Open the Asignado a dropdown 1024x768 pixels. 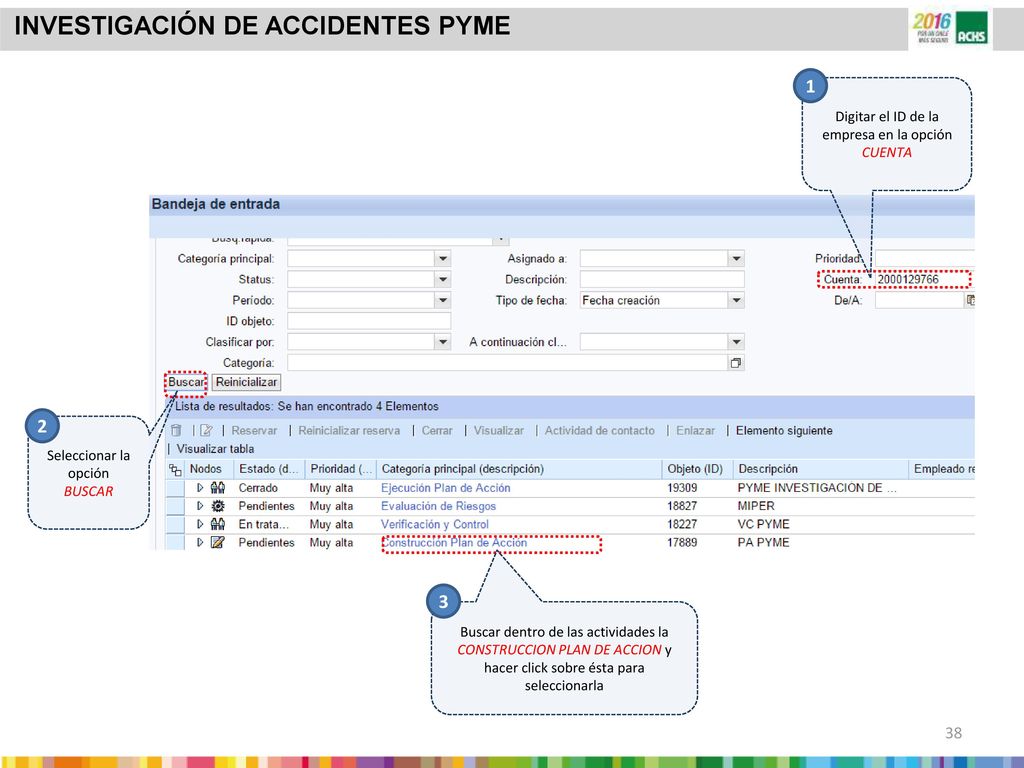coord(736,259)
